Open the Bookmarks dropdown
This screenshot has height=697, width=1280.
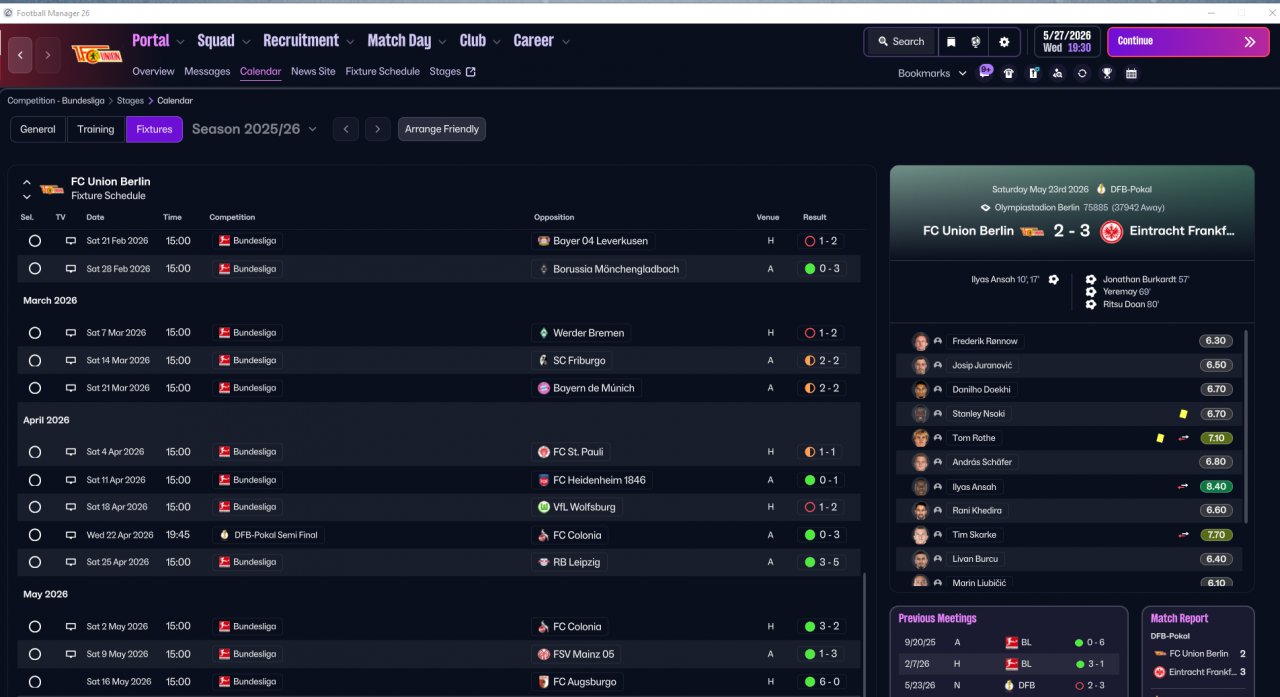click(x=932, y=73)
